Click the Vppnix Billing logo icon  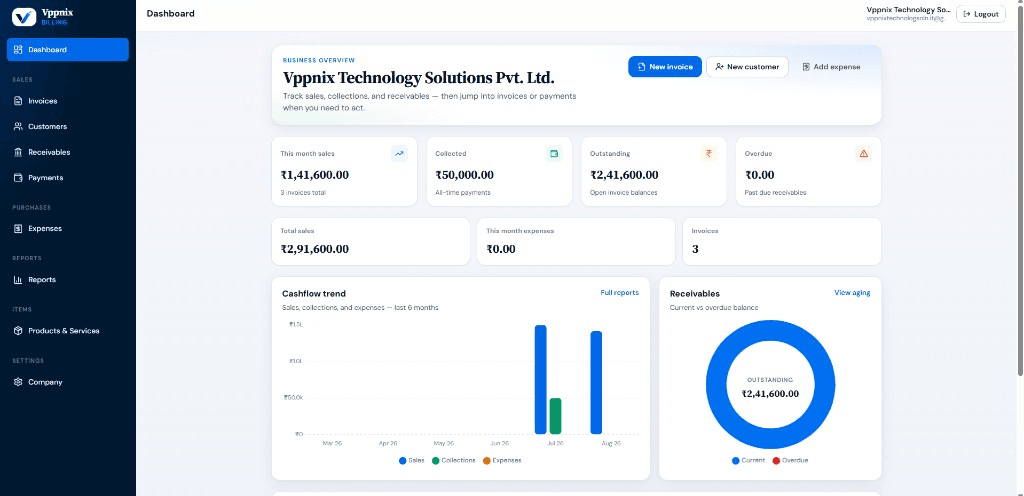pyautogui.click(x=24, y=17)
